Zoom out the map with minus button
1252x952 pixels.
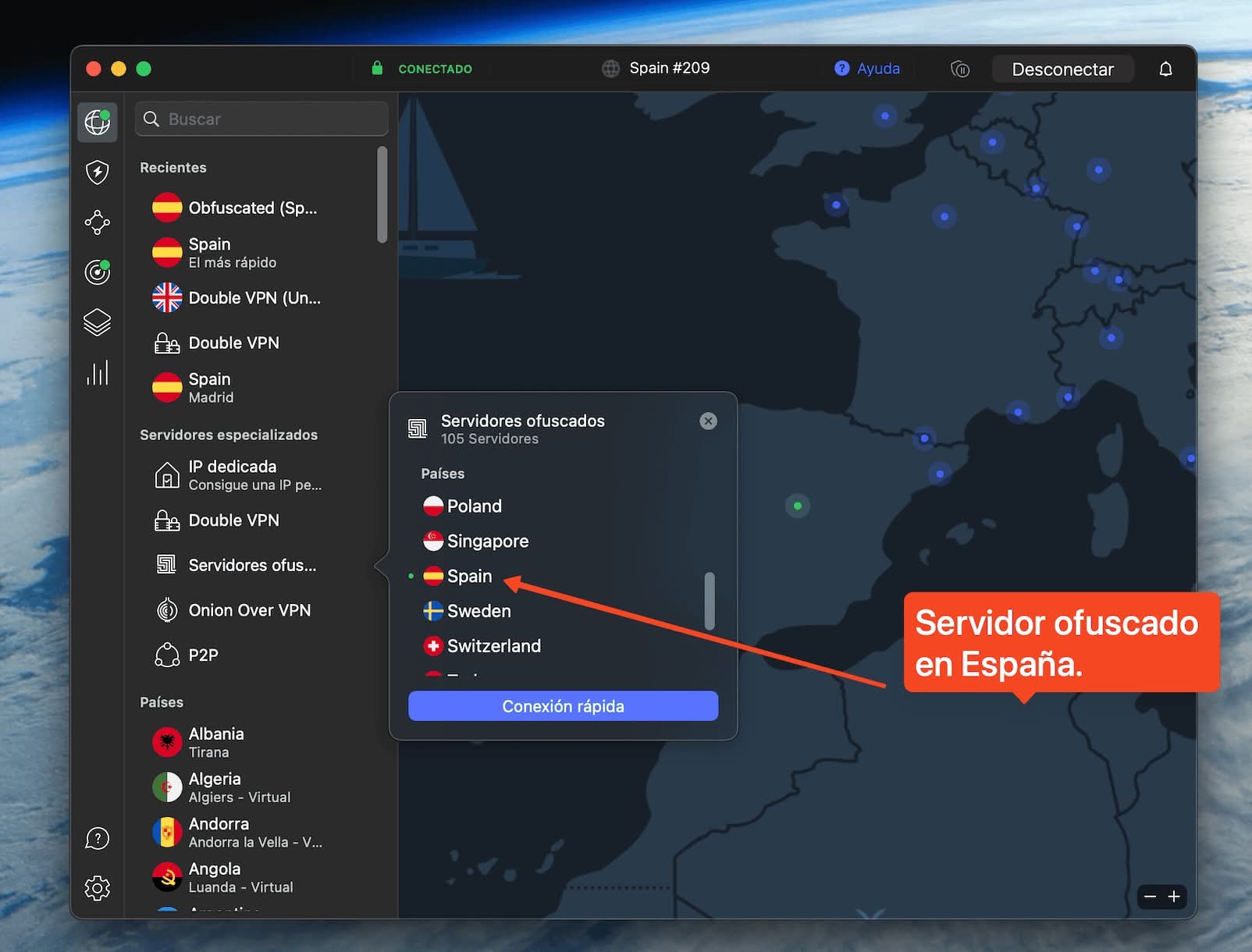pos(1150,897)
